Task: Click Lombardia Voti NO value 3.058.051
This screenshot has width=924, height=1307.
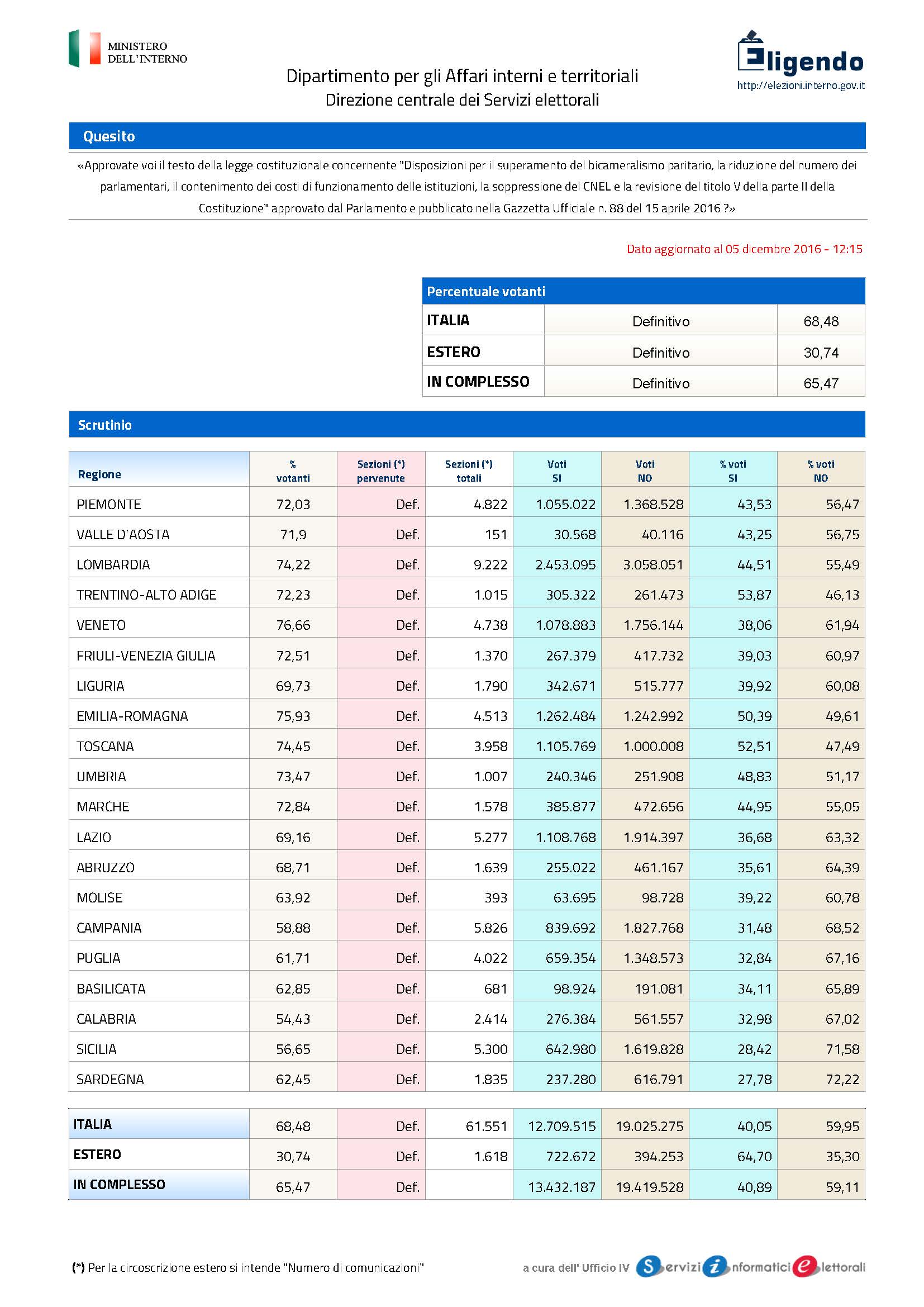Action: click(653, 565)
